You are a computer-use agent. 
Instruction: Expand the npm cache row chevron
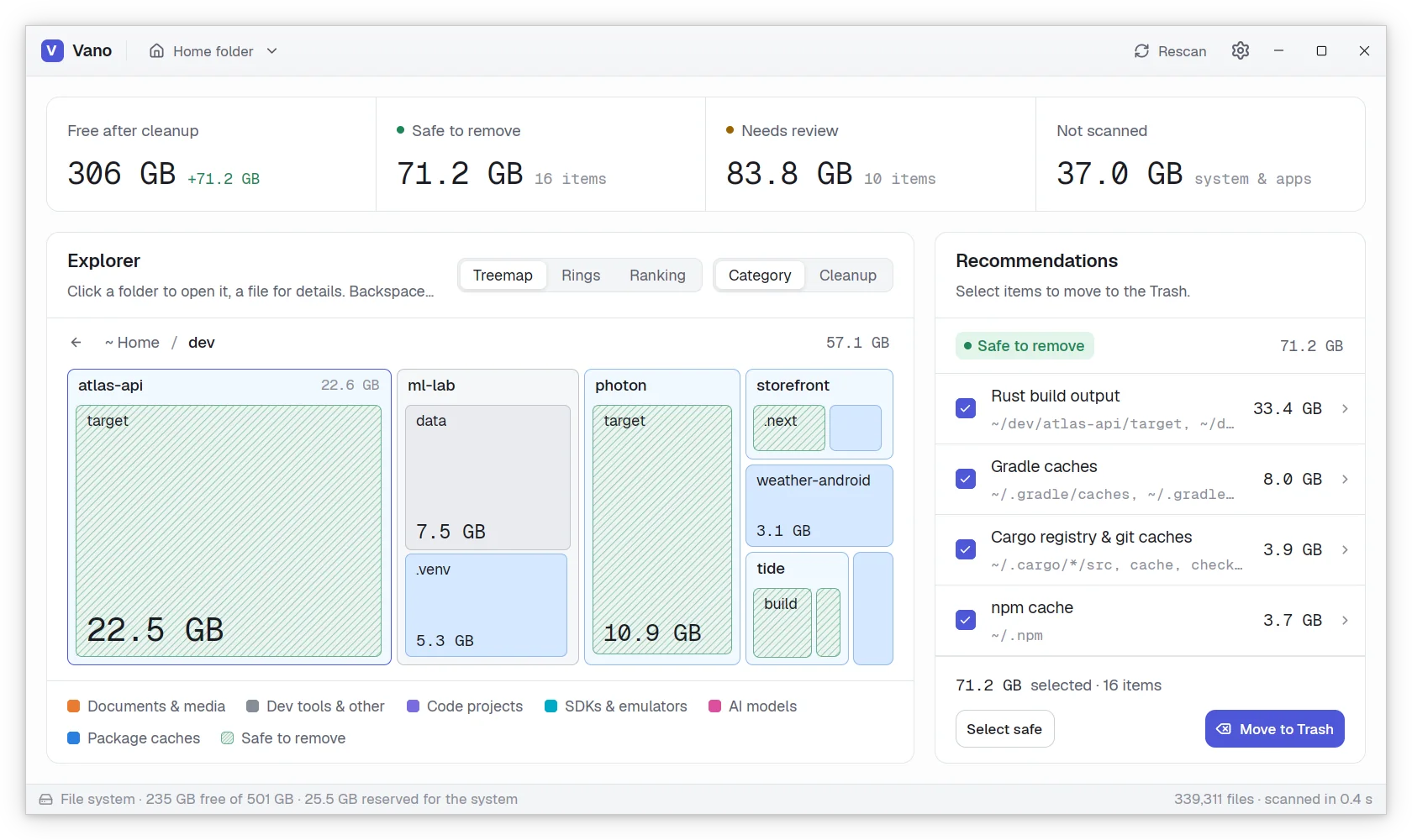1345,620
